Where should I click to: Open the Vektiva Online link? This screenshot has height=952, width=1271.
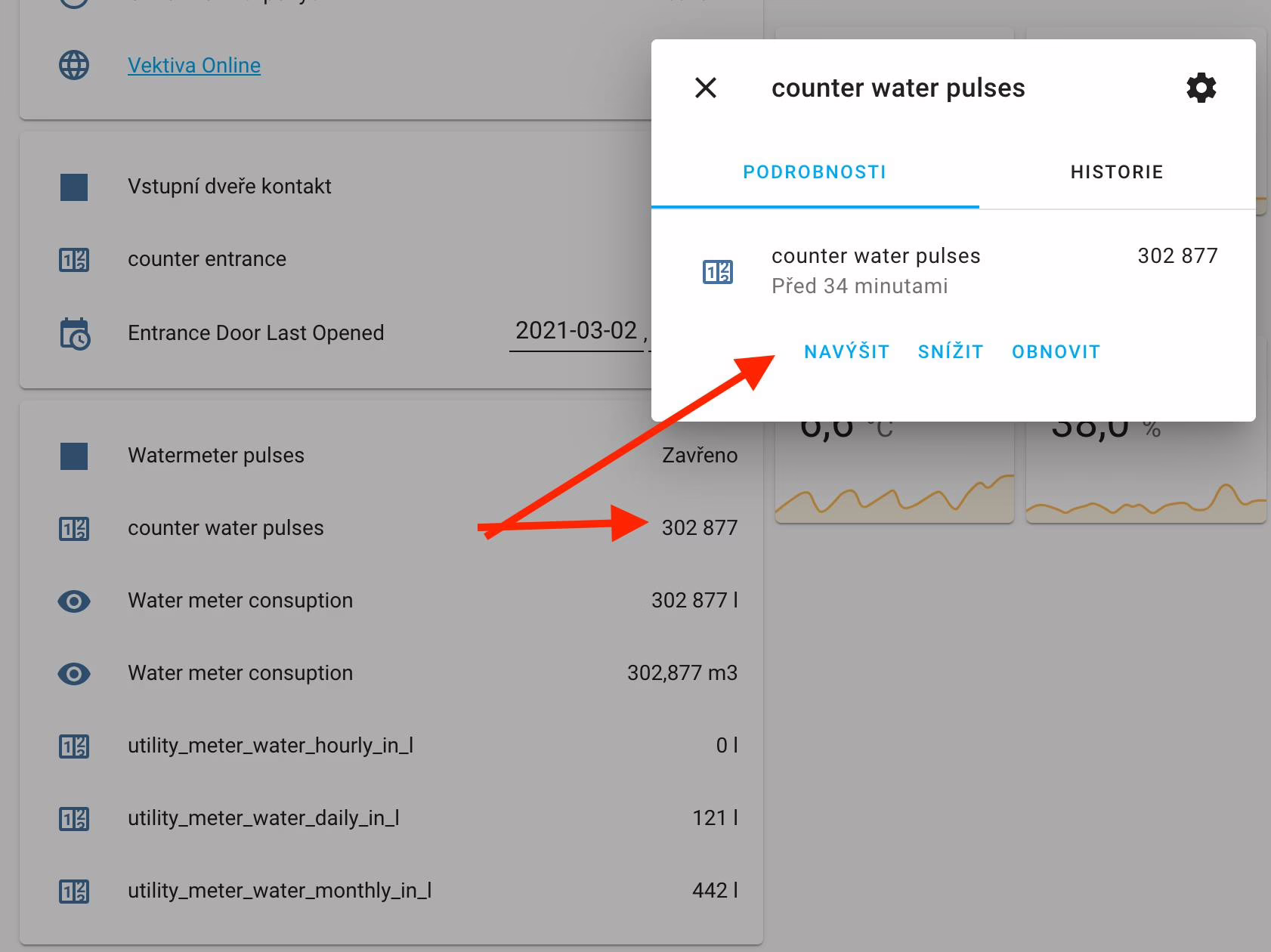click(194, 66)
